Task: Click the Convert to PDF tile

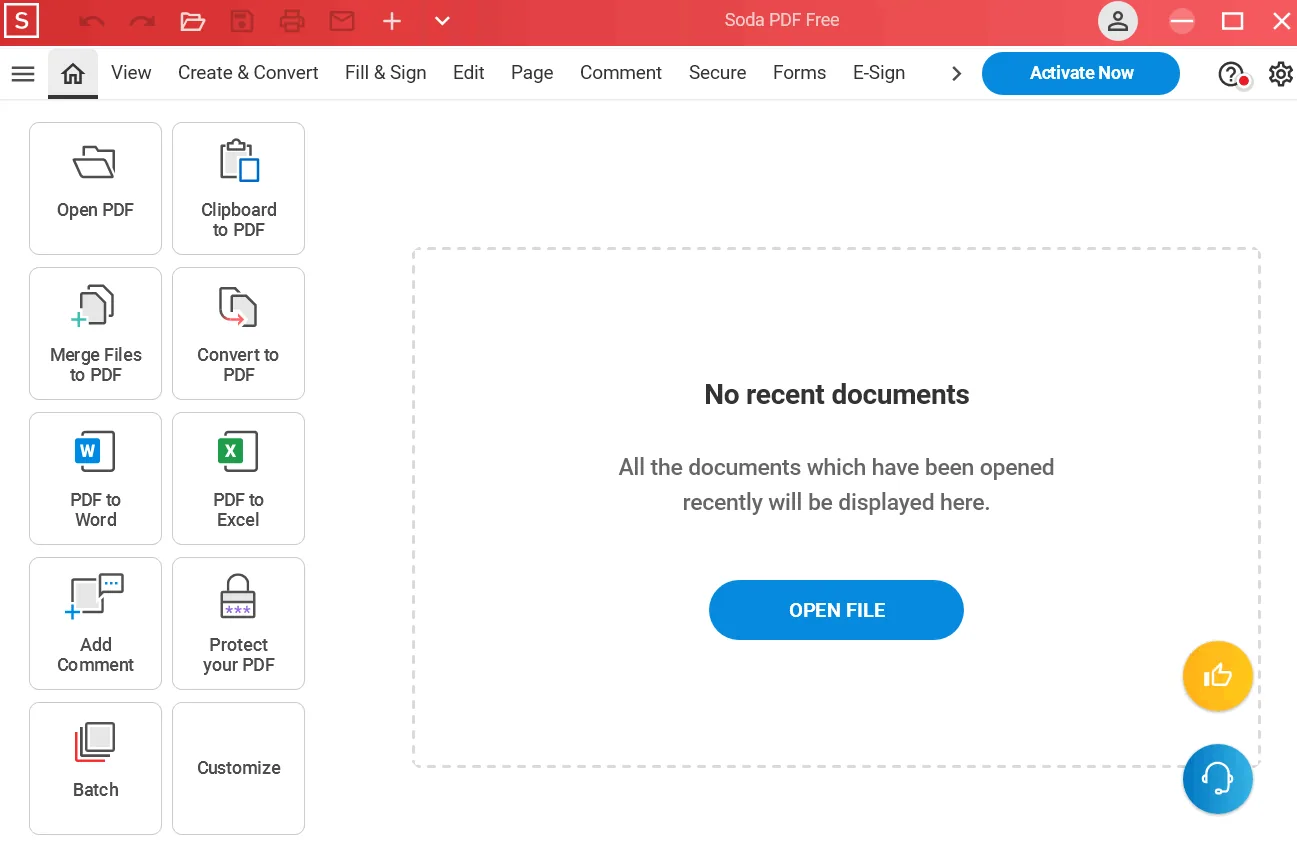Action: point(238,333)
